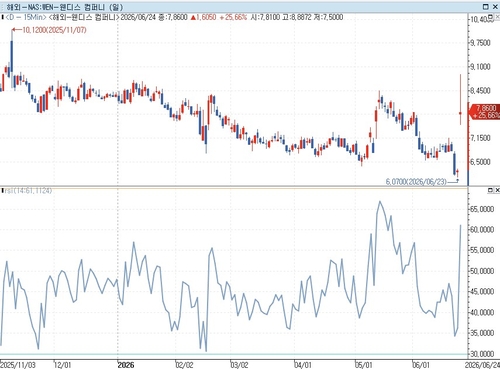Click the RSI peak above 65 in May

click(x=380, y=202)
